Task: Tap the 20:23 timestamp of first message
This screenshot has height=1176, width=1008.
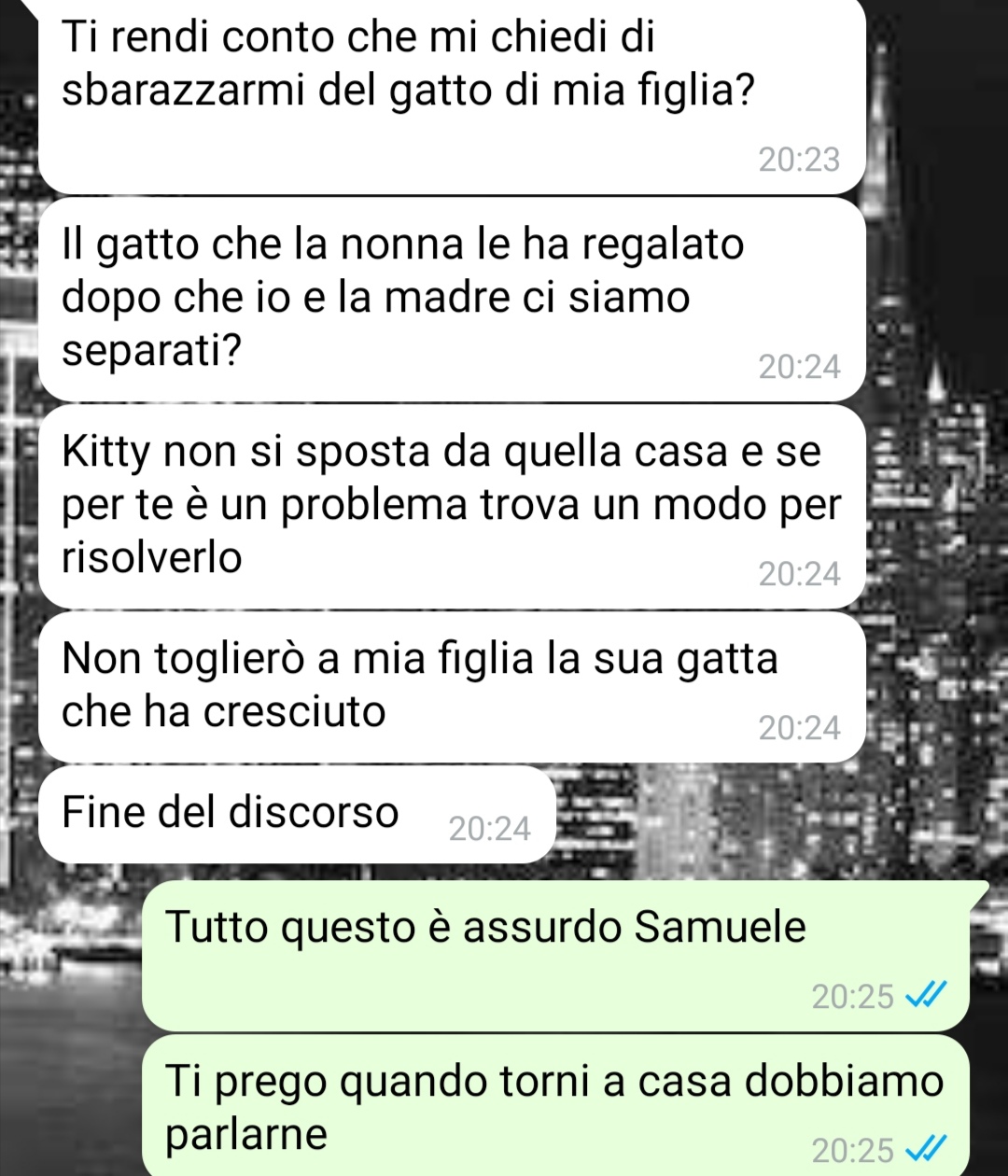Action: tap(799, 161)
